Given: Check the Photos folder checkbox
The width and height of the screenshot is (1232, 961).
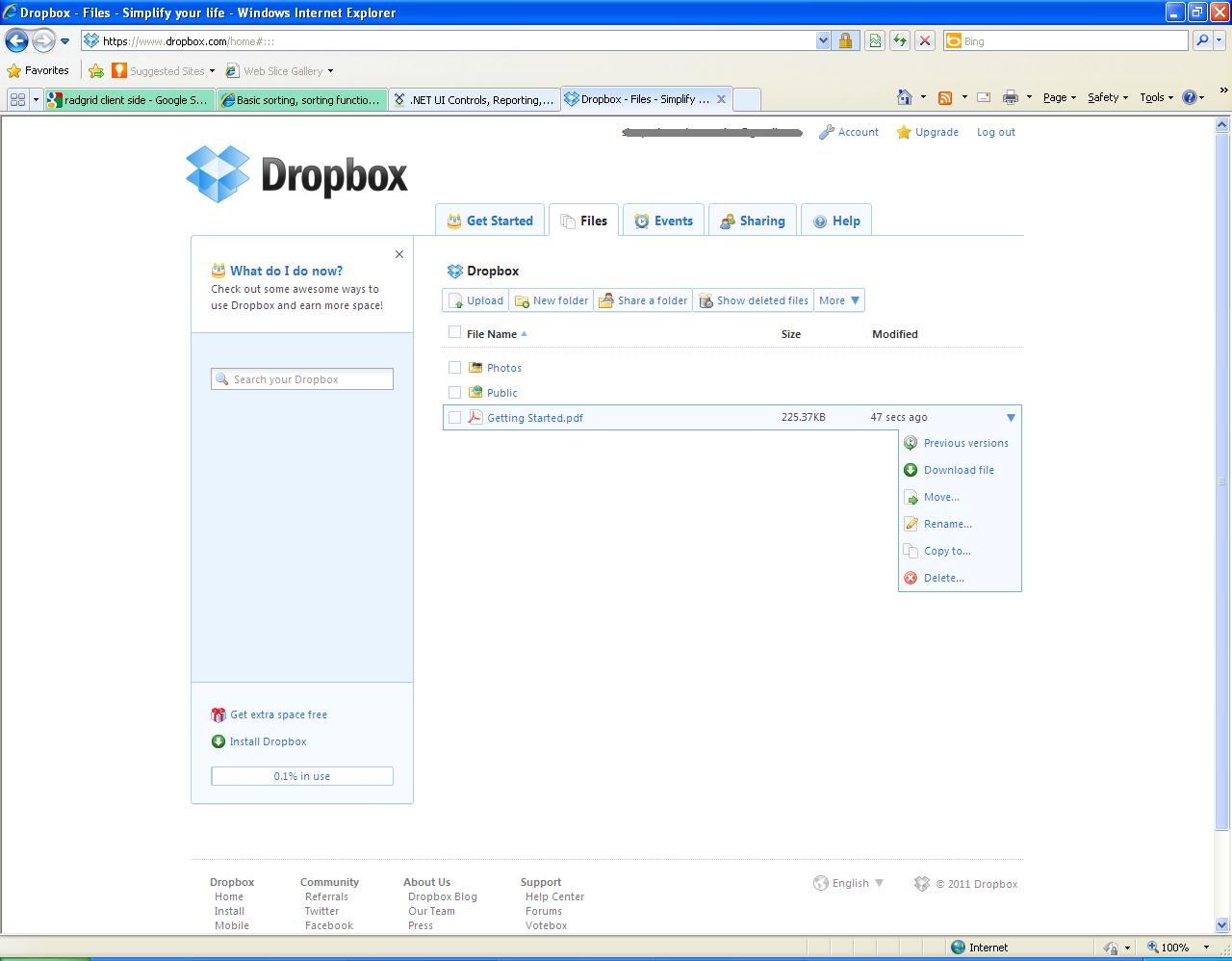Looking at the screenshot, I should [454, 367].
